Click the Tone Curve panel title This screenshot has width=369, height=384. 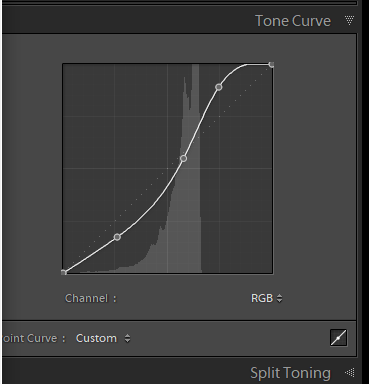point(293,21)
